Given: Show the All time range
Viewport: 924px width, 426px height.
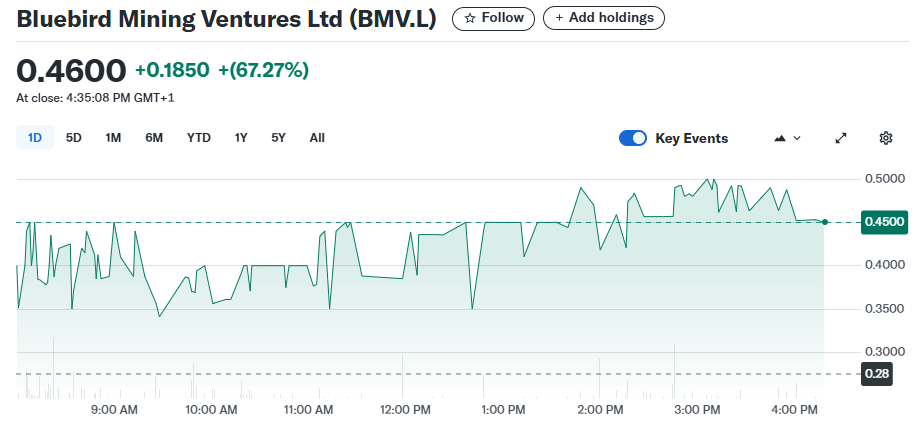Looking at the screenshot, I should pyautogui.click(x=317, y=138).
